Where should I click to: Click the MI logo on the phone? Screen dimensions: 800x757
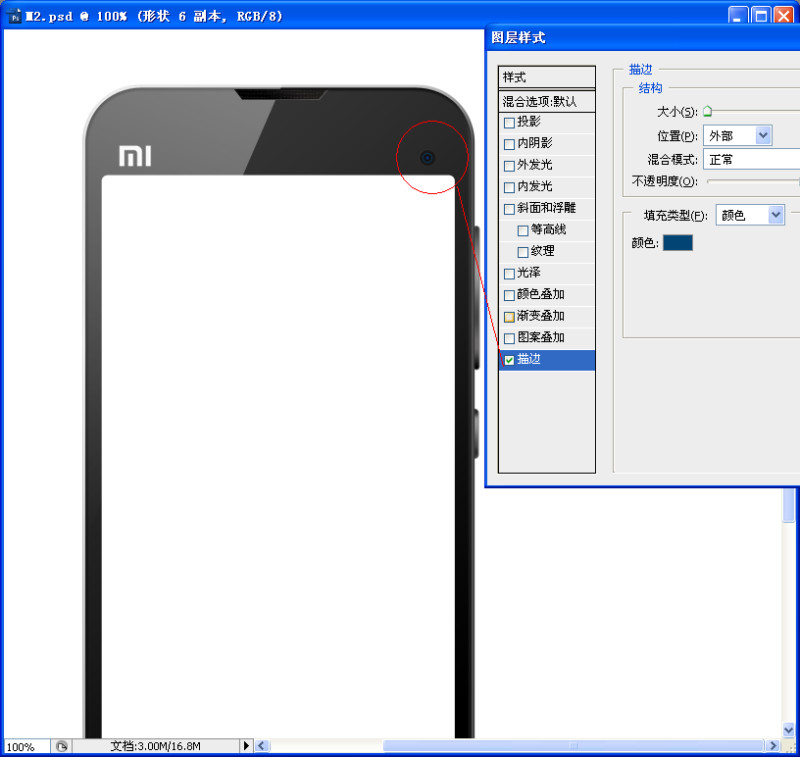[135, 156]
